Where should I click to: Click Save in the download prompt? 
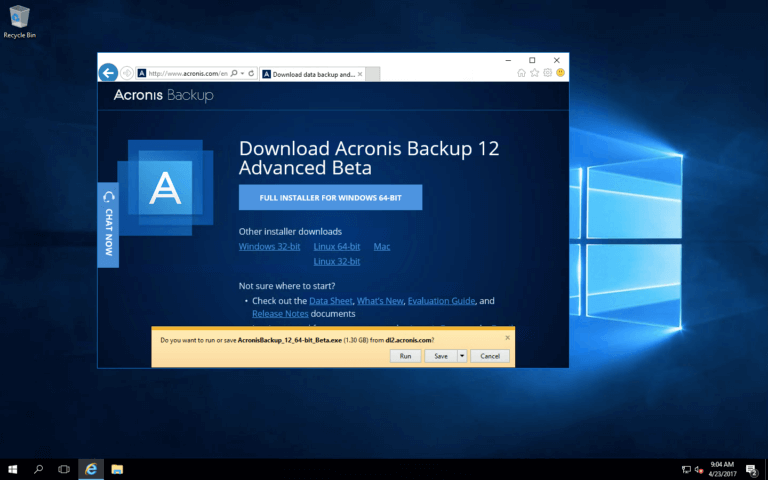(441, 356)
